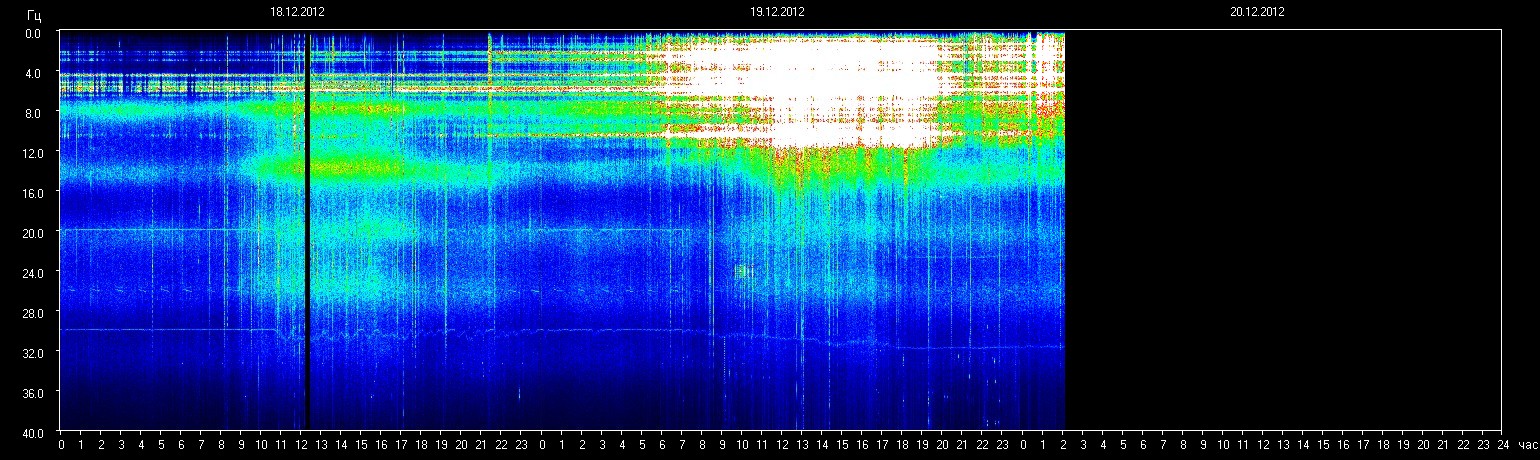Click the 28.0 frequency axis label
Viewport: 1540px width, 460px height.
pyautogui.click(x=31, y=313)
